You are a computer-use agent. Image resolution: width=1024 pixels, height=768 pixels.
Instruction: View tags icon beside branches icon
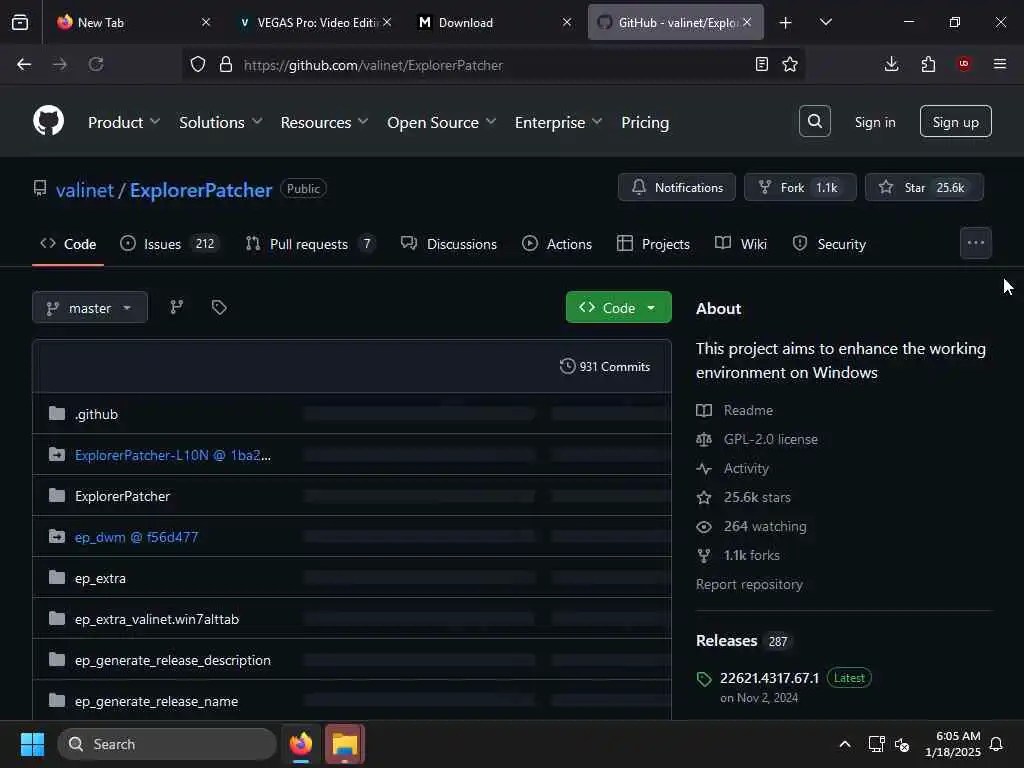[219, 307]
